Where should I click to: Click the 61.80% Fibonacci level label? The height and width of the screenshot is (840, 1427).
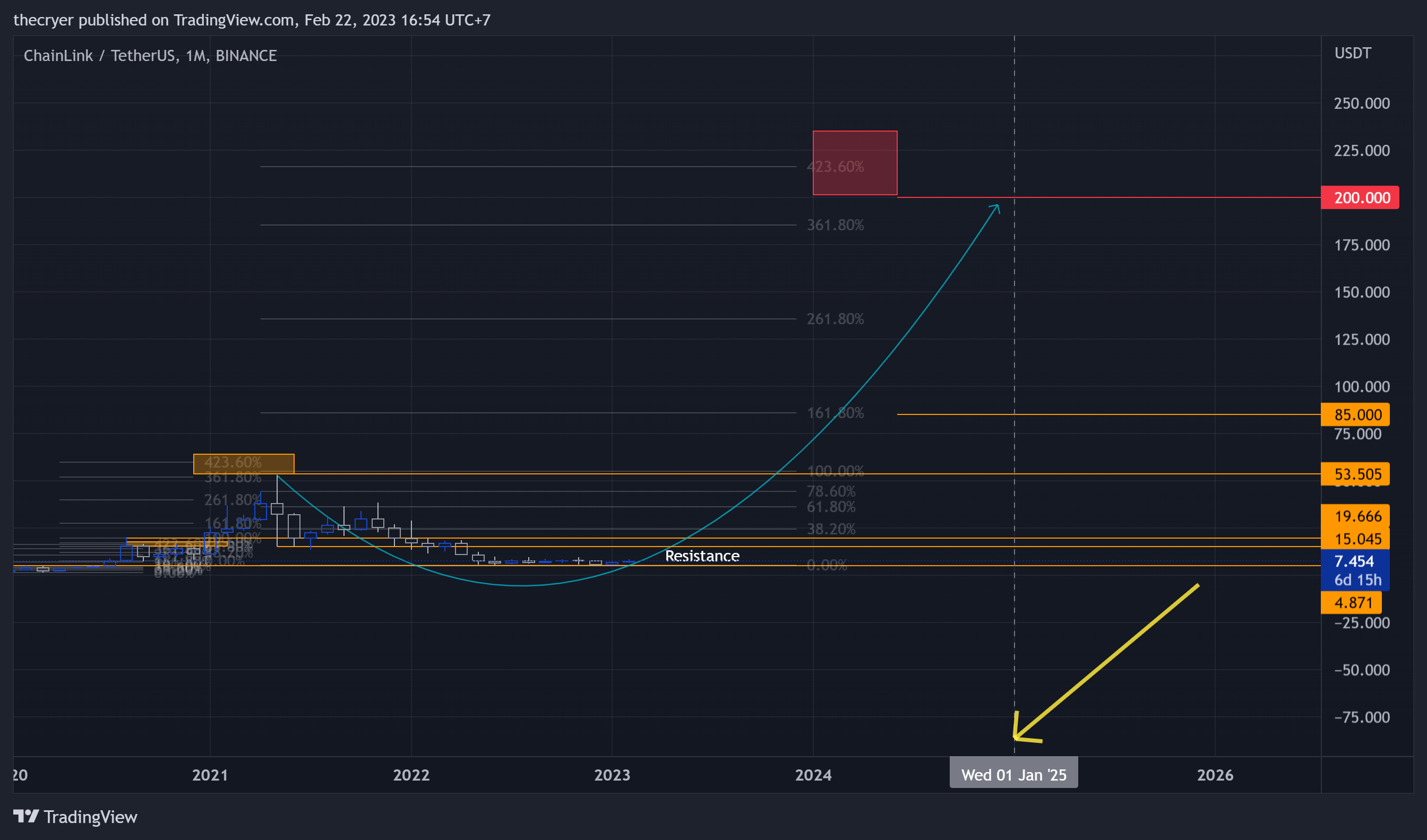(831, 506)
